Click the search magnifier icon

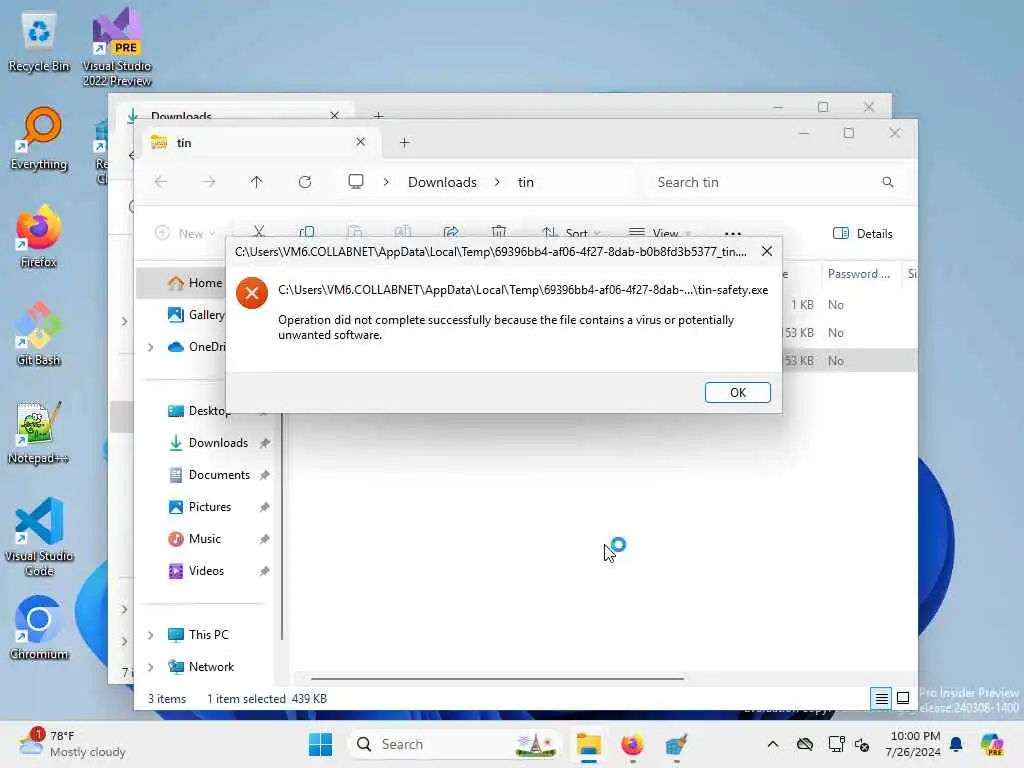888,182
